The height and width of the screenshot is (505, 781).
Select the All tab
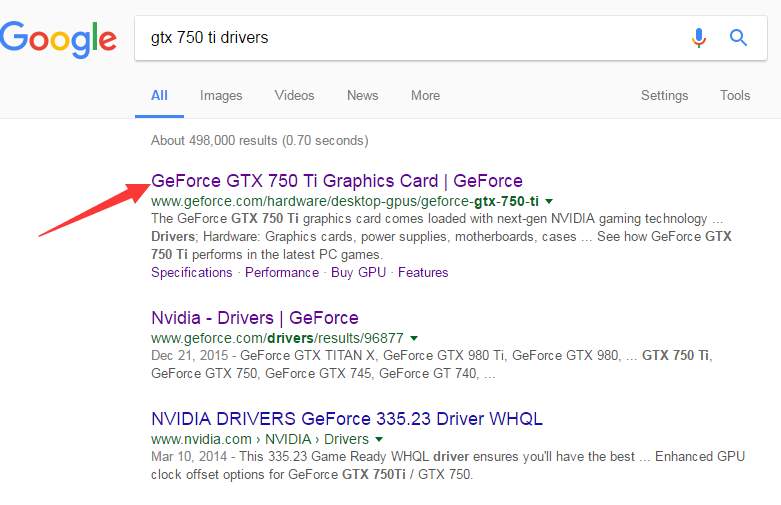coord(159,95)
